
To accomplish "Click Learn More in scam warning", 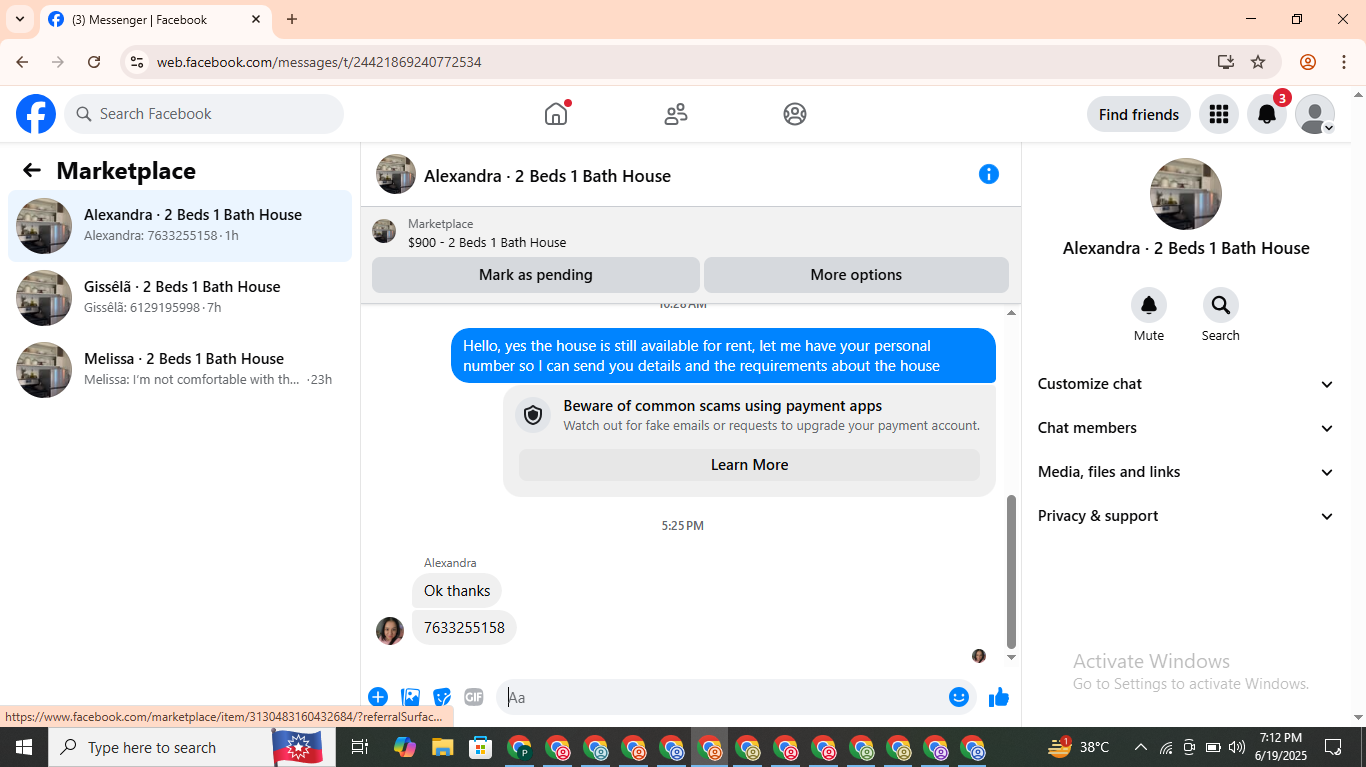I will (749, 465).
